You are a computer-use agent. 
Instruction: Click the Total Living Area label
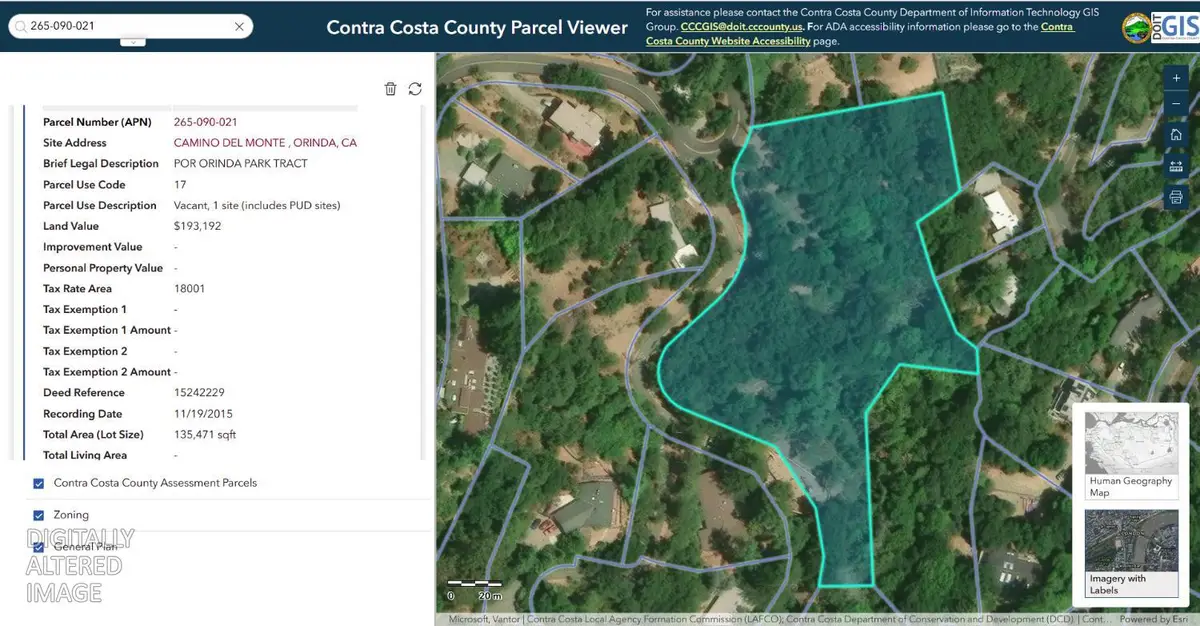point(85,455)
